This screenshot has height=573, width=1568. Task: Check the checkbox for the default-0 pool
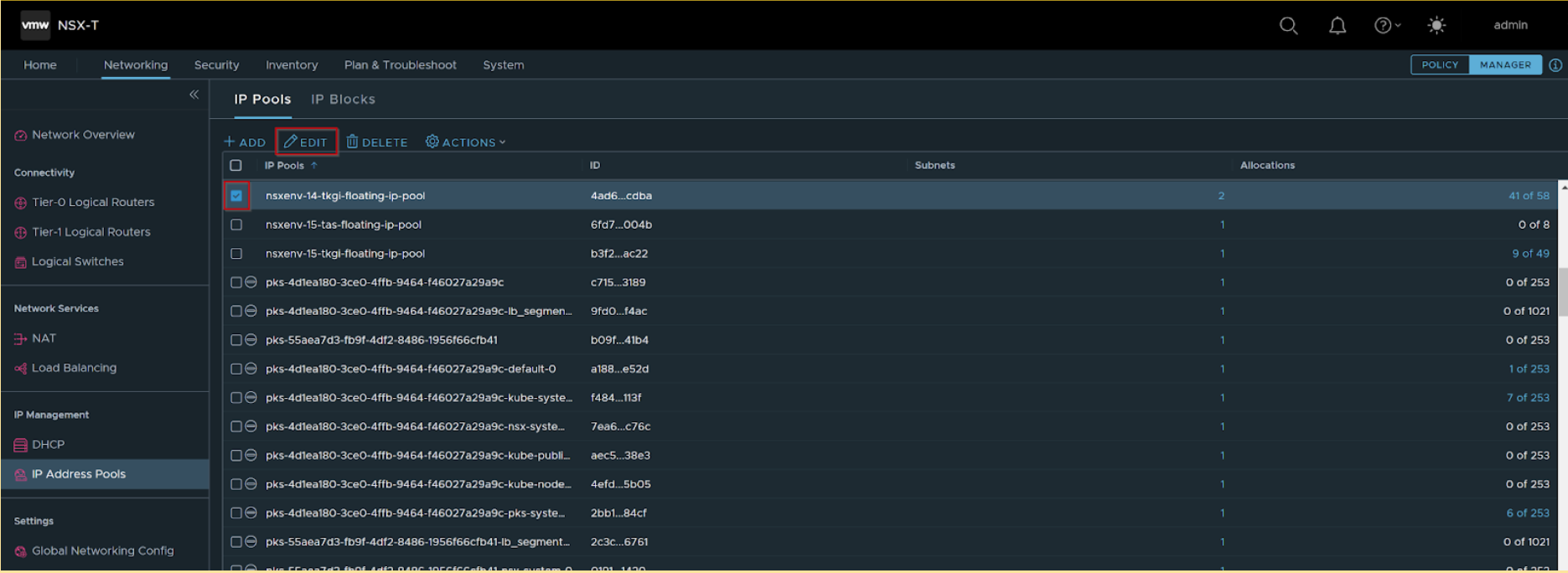(x=236, y=369)
